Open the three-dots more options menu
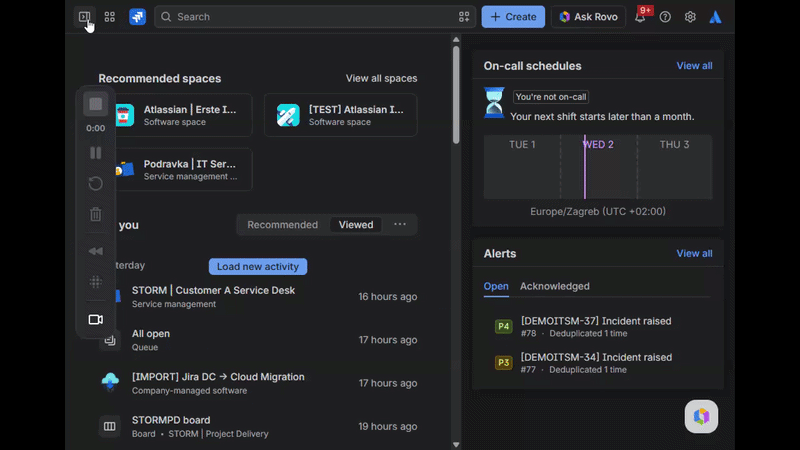This screenshot has height=450, width=800. 400,224
